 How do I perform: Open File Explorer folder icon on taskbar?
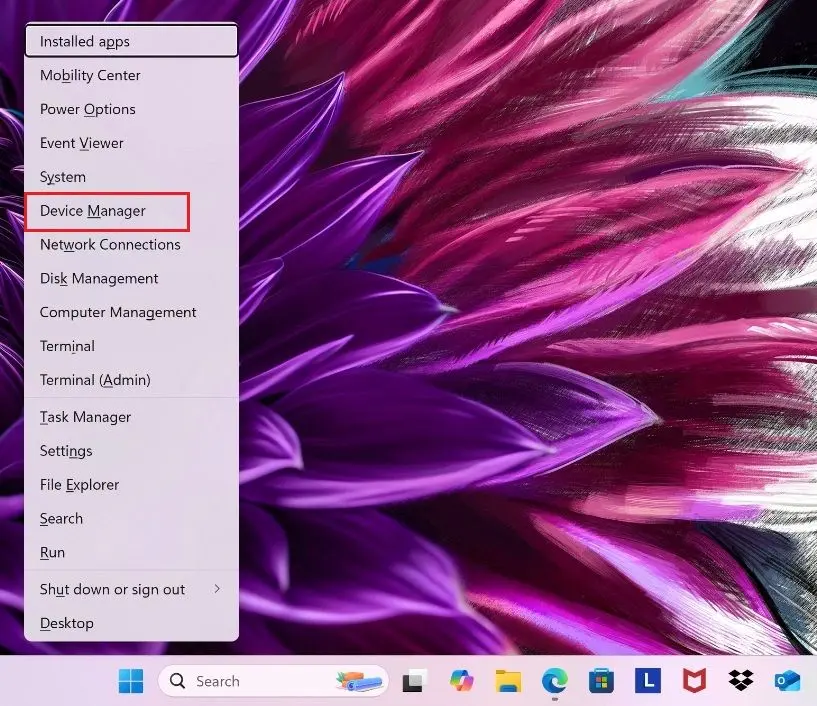(x=508, y=681)
